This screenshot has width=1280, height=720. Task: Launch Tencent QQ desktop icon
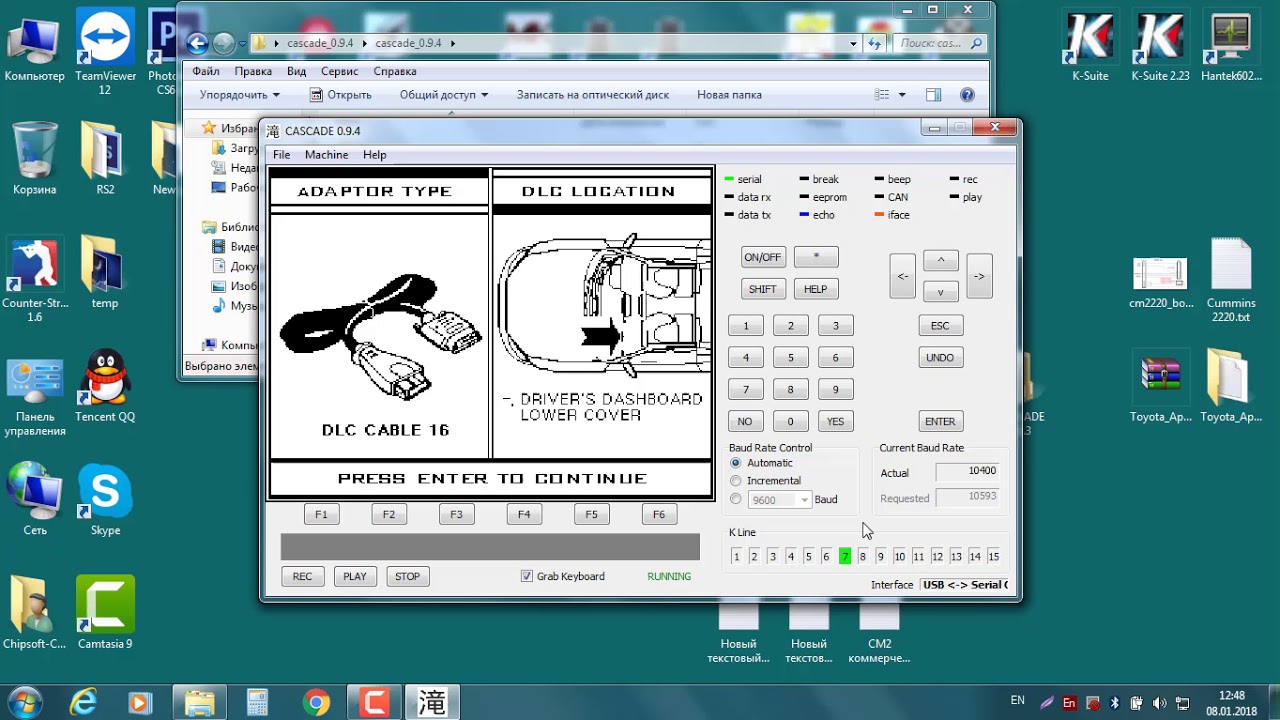coord(105,387)
